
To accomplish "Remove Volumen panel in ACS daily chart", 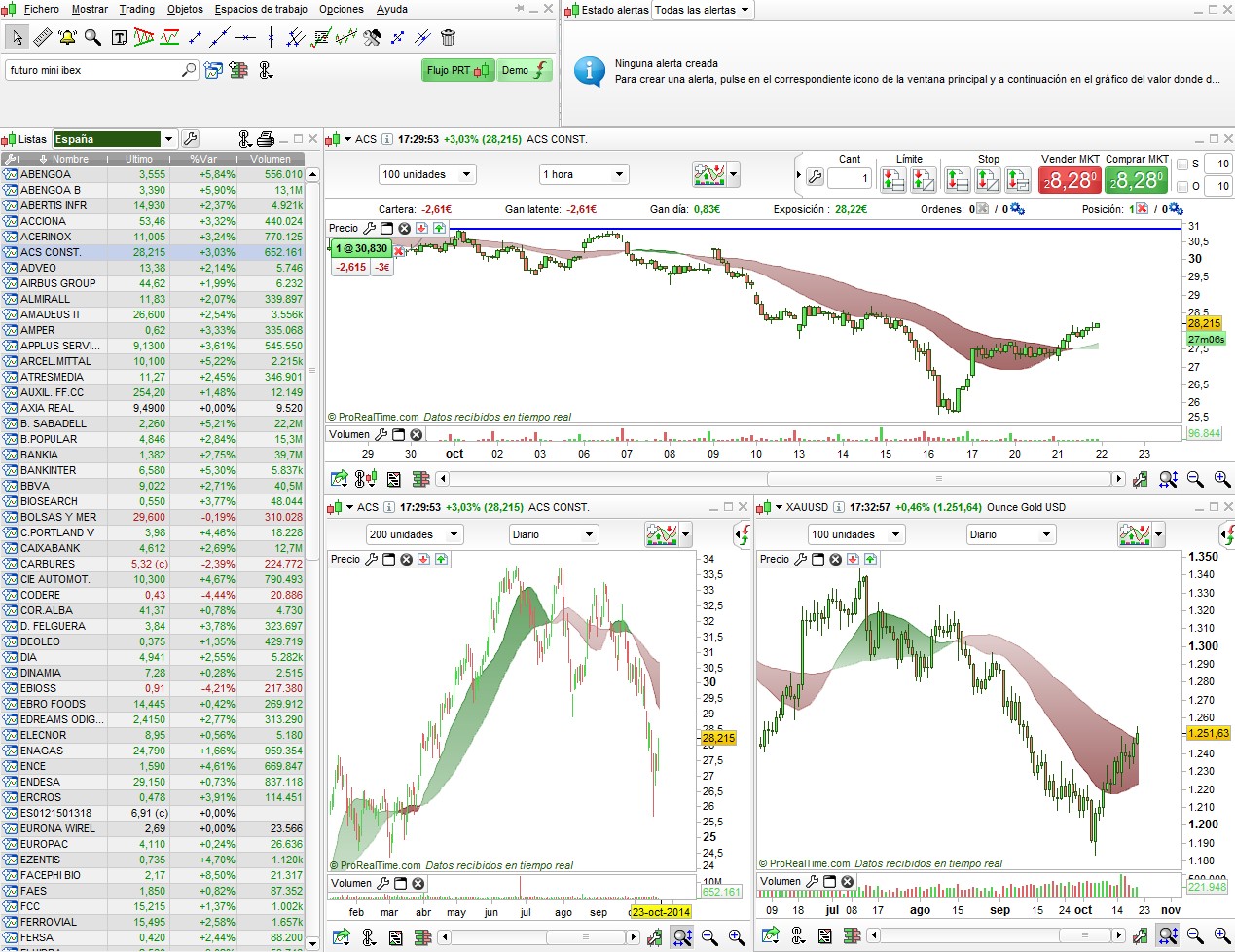I will click(418, 883).
